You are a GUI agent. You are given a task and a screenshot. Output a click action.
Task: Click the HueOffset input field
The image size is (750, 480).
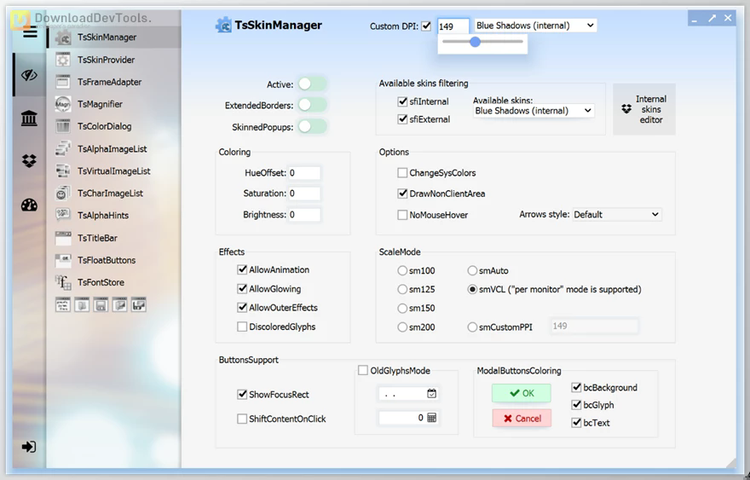click(x=304, y=173)
